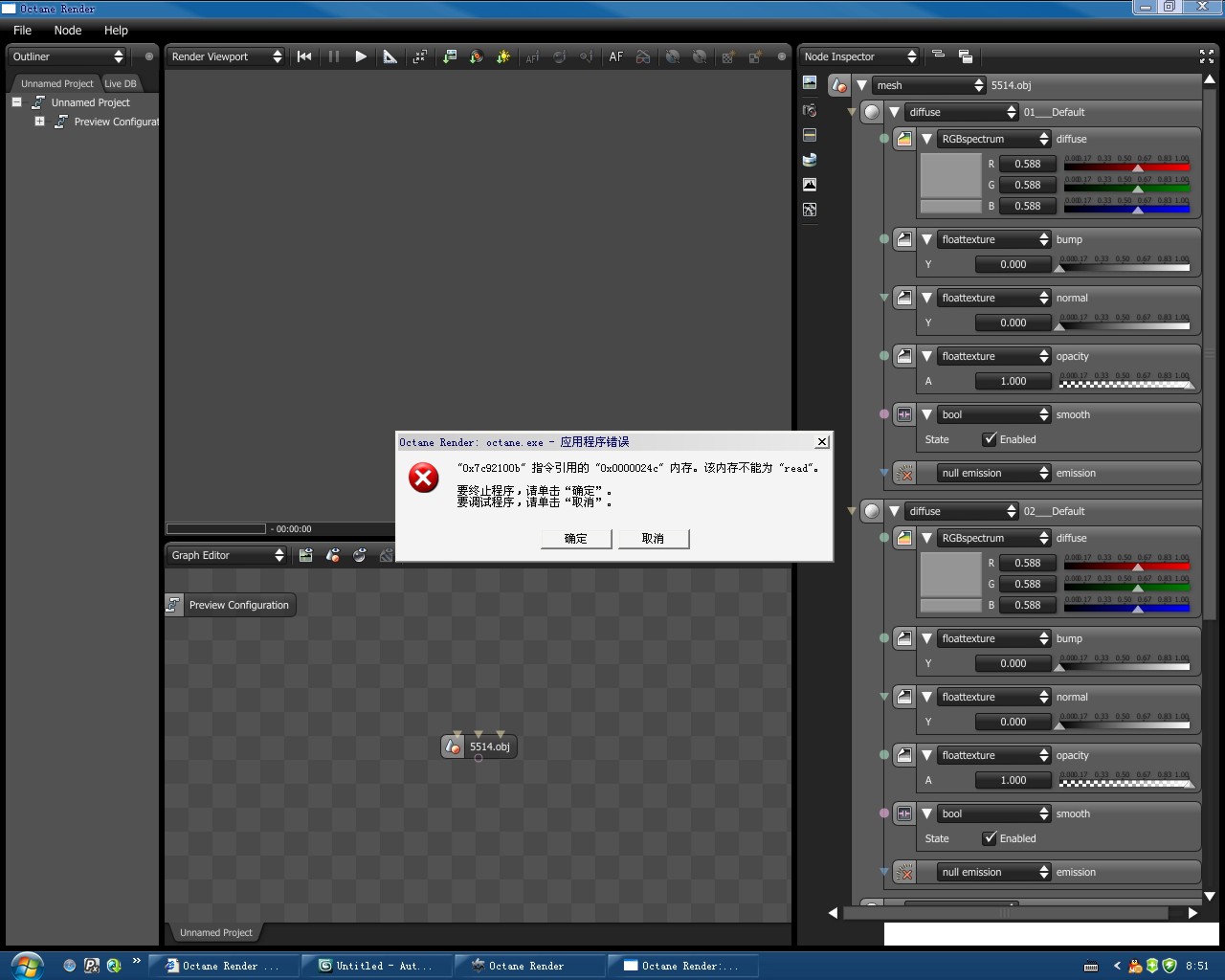Click the sun environment icon in toolbar
1225x980 pixels.
coord(503,56)
